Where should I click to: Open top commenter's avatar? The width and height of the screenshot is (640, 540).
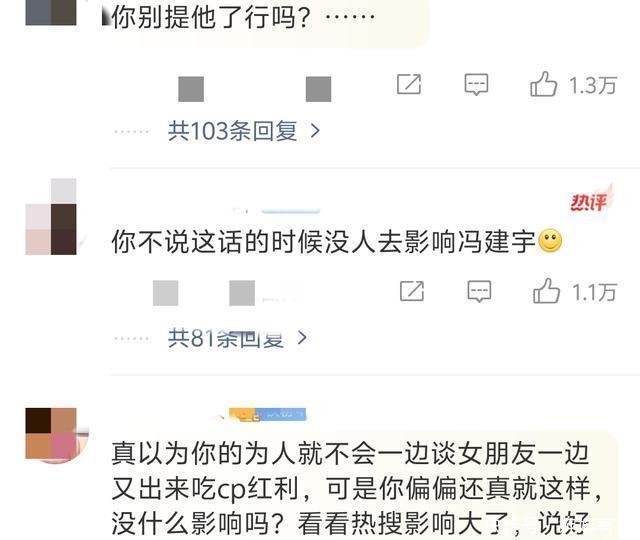pyautogui.click(x=51, y=13)
